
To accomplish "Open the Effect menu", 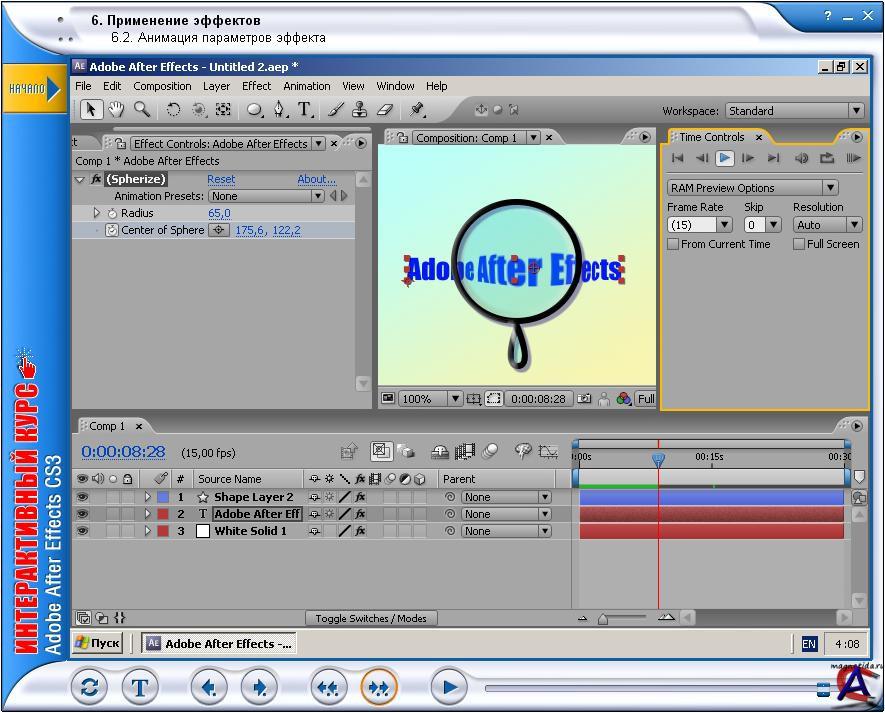I will (256, 86).
